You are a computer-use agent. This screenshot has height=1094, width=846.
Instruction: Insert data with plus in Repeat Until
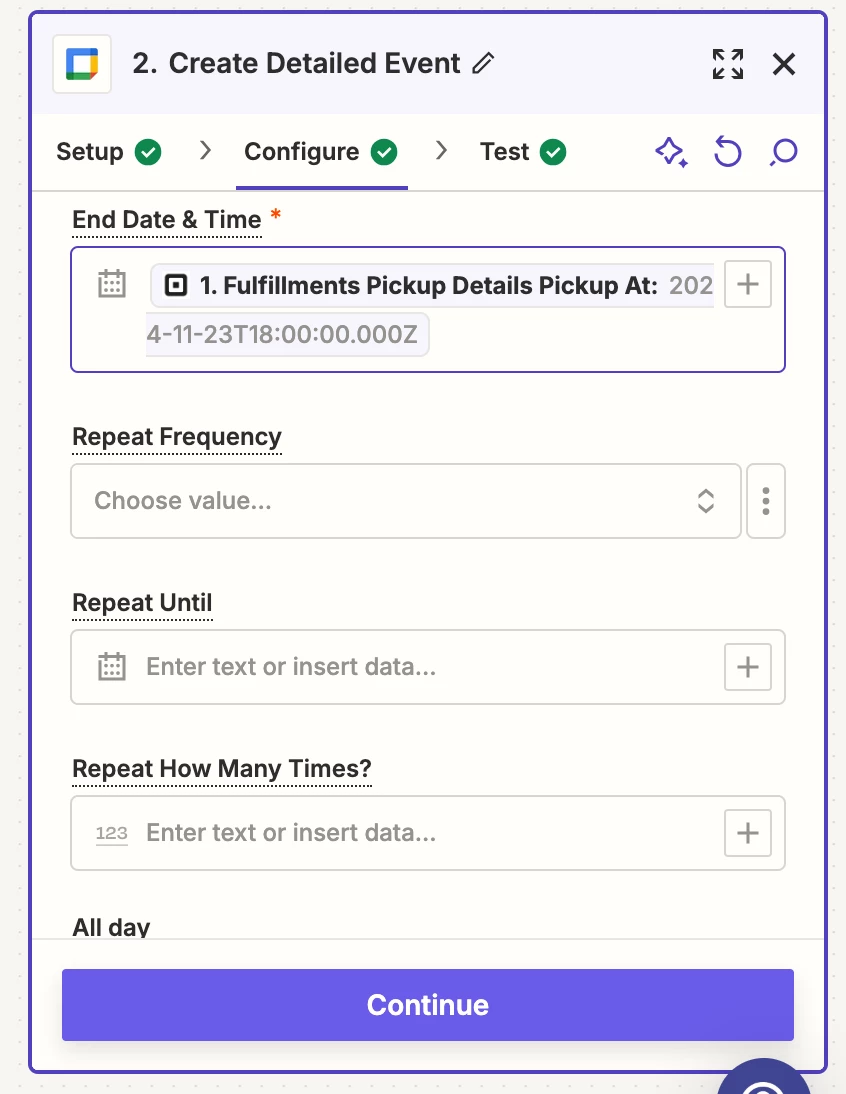pyautogui.click(x=747, y=667)
